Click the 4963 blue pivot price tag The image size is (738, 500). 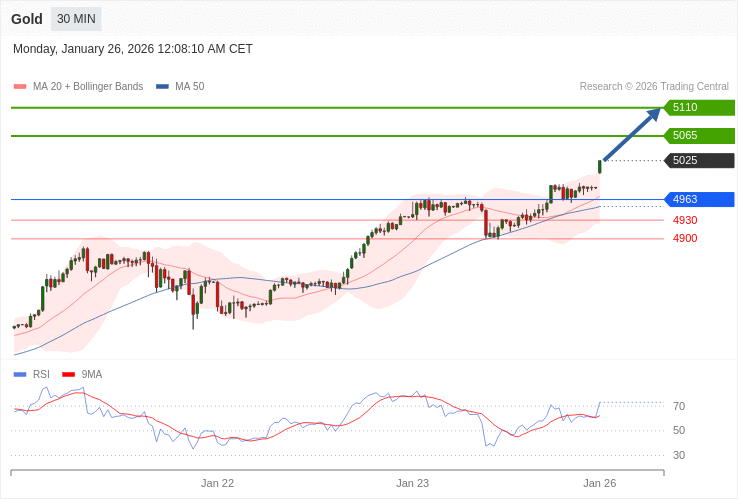click(699, 199)
